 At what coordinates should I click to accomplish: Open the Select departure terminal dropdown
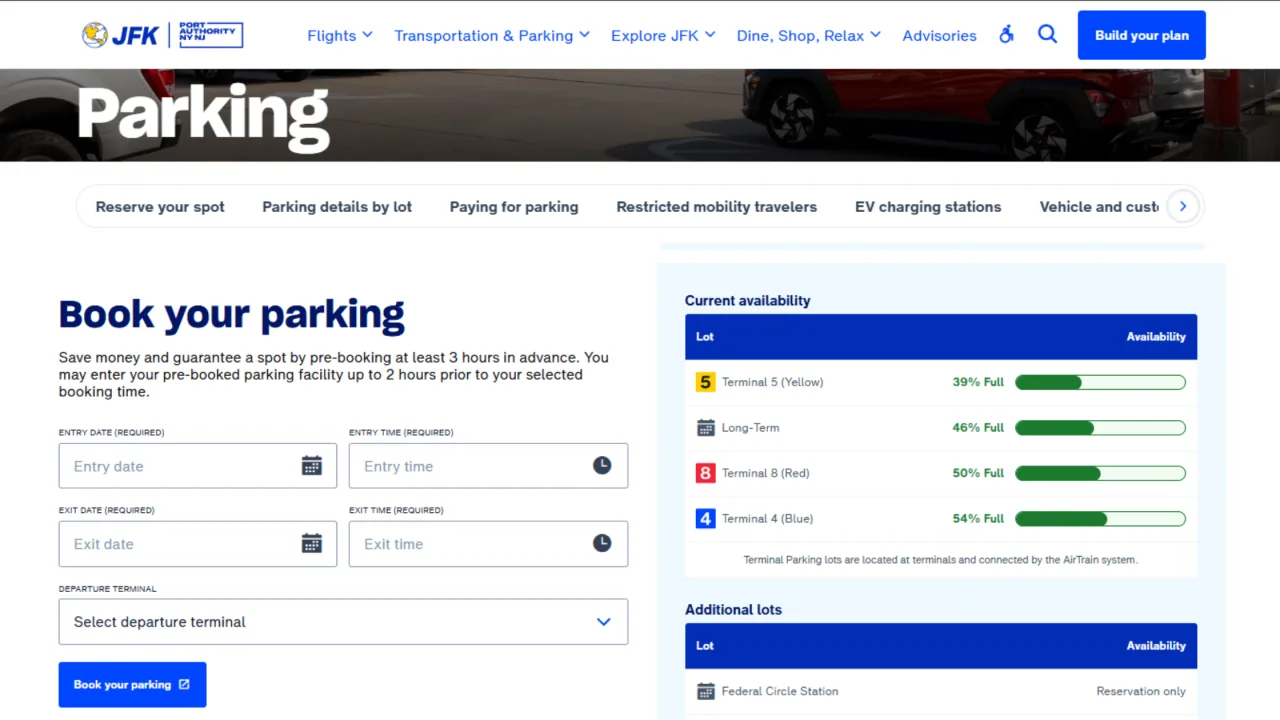point(343,622)
